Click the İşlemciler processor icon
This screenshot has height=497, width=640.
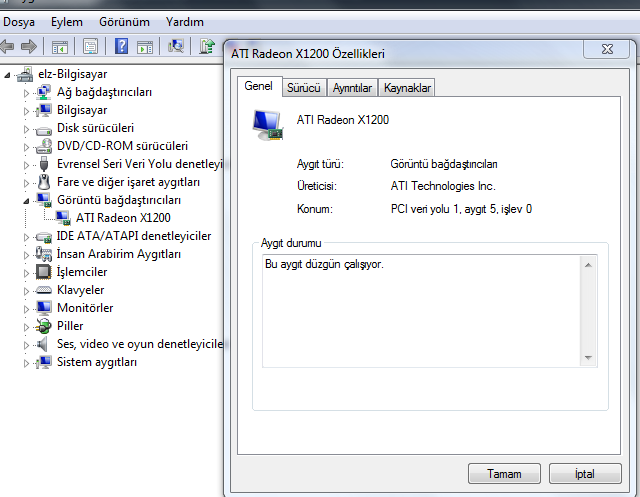click(x=44, y=272)
